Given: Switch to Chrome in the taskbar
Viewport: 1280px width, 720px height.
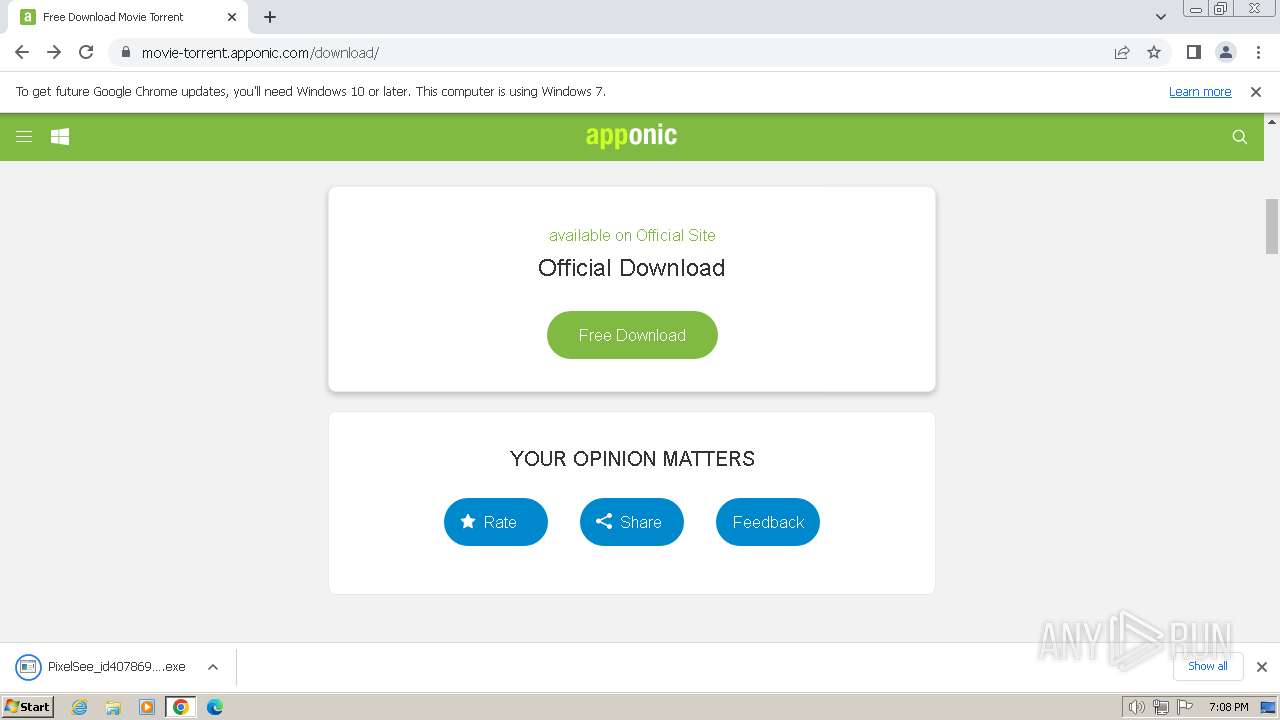Looking at the screenshot, I should click(x=181, y=707).
